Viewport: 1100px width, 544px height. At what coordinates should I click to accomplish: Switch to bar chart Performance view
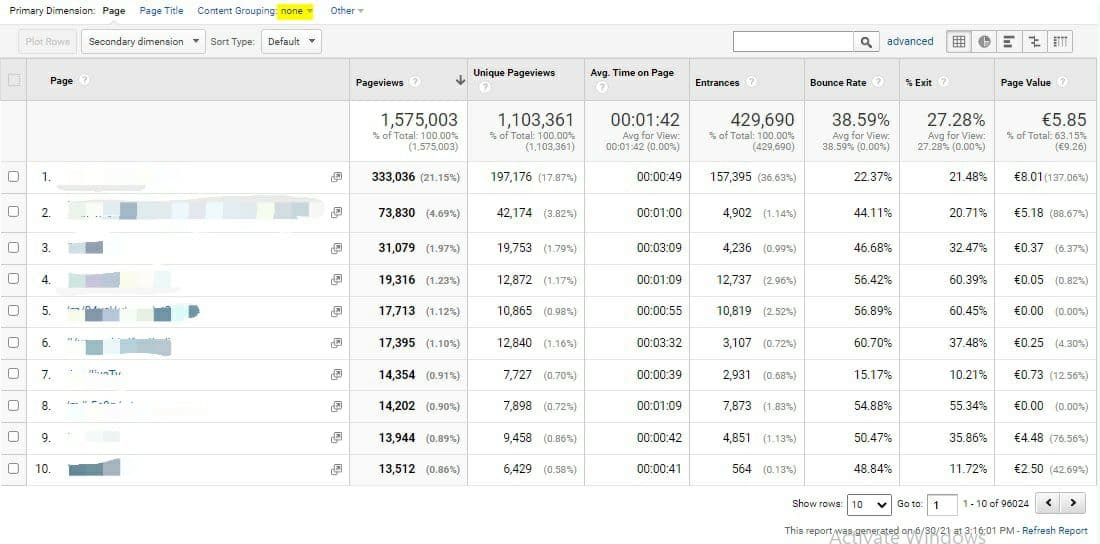pos(1009,42)
